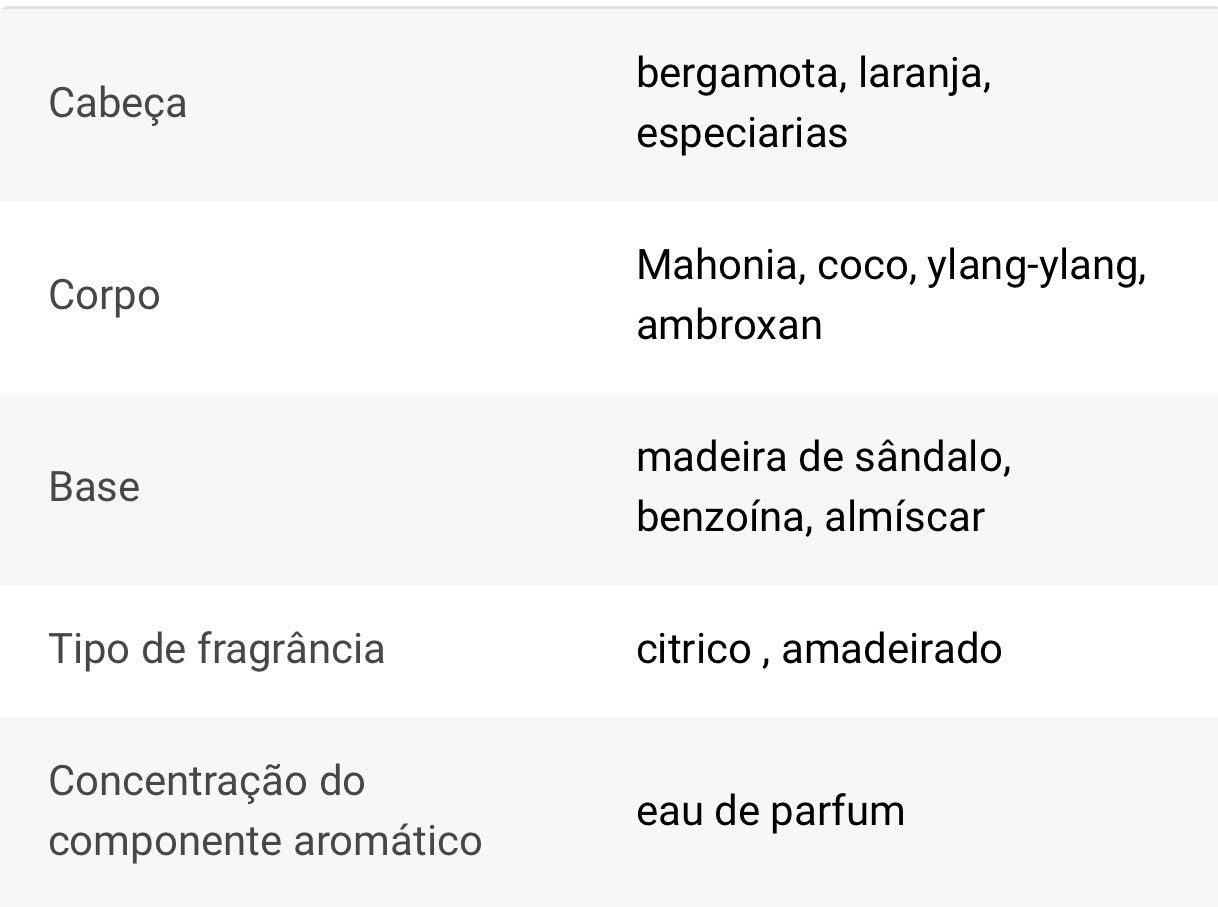Click the word almíscar
1218x907 pixels.
[x=904, y=517]
